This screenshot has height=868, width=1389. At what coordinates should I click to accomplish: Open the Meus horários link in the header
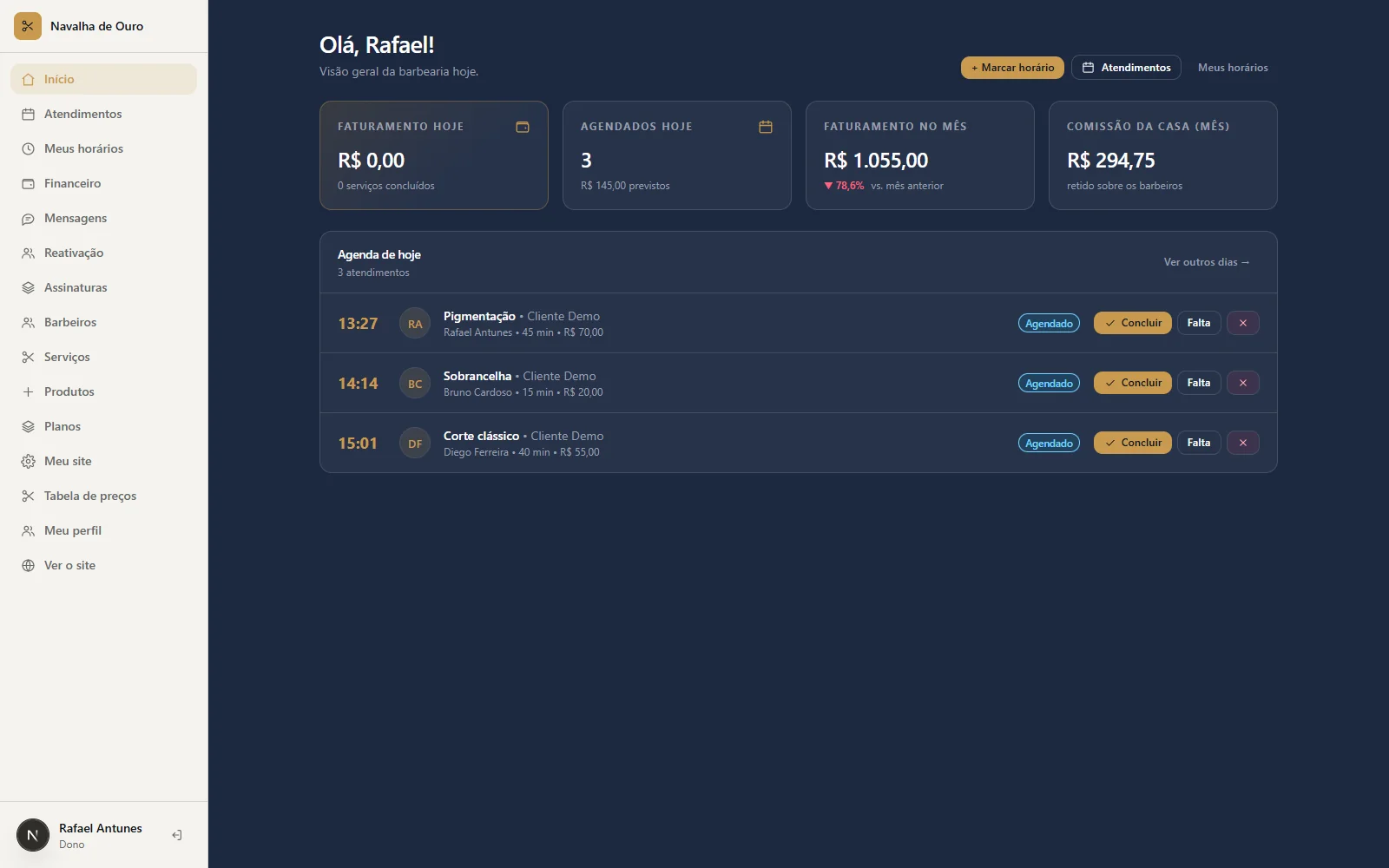[x=1233, y=68]
